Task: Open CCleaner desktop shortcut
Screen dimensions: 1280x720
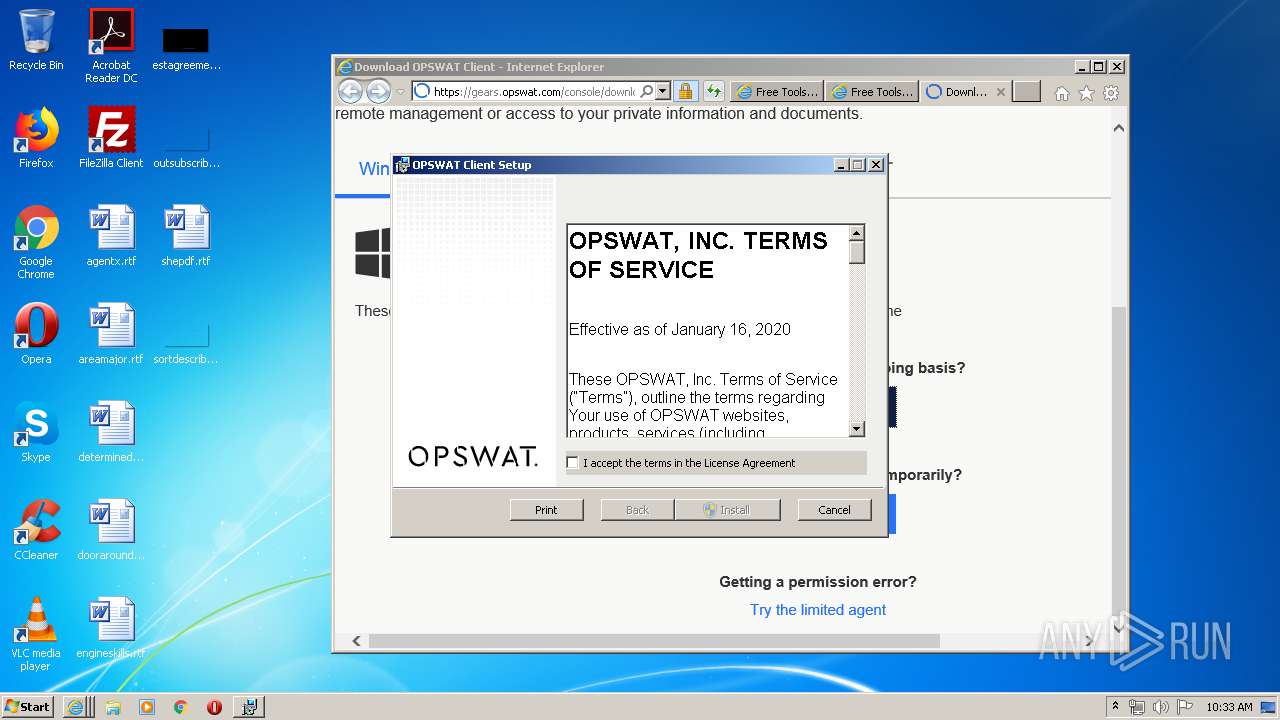Action: pos(36,530)
